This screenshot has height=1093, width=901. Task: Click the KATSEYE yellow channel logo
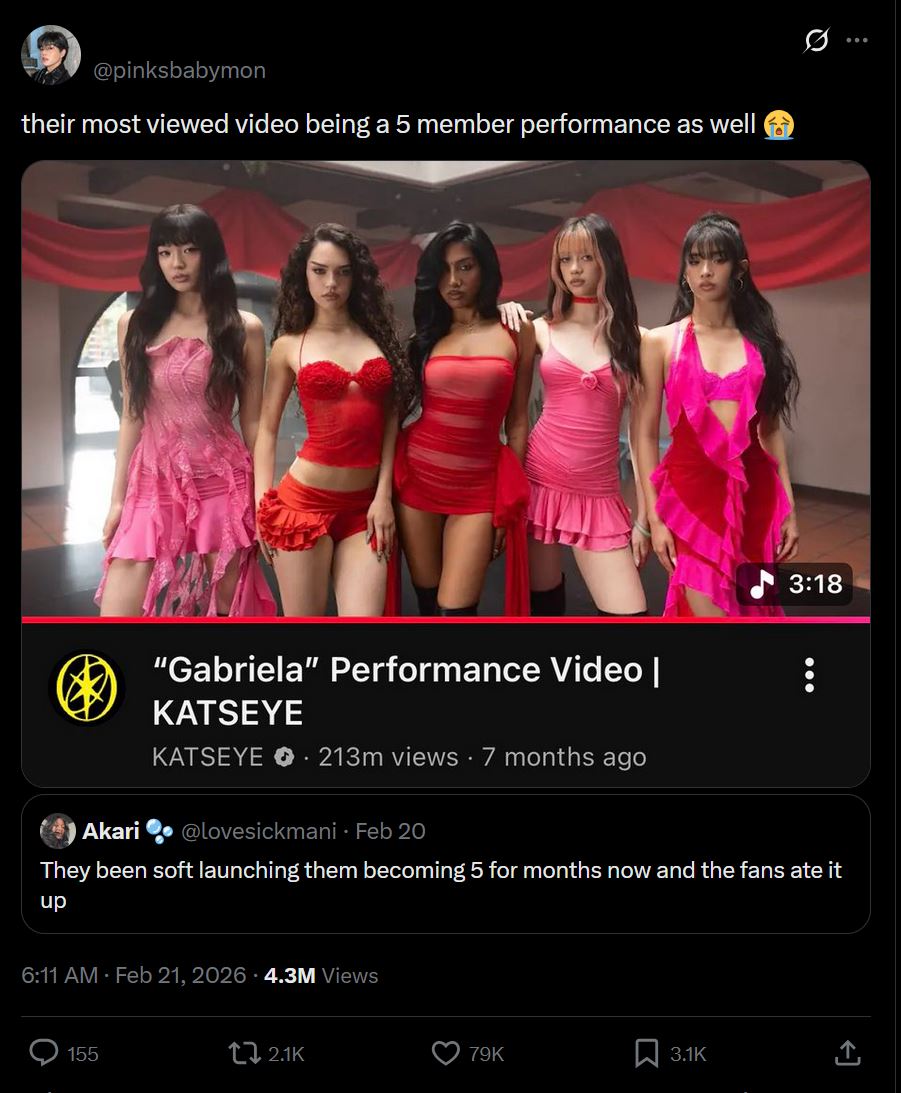pyautogui.click(x=86, y=688)
